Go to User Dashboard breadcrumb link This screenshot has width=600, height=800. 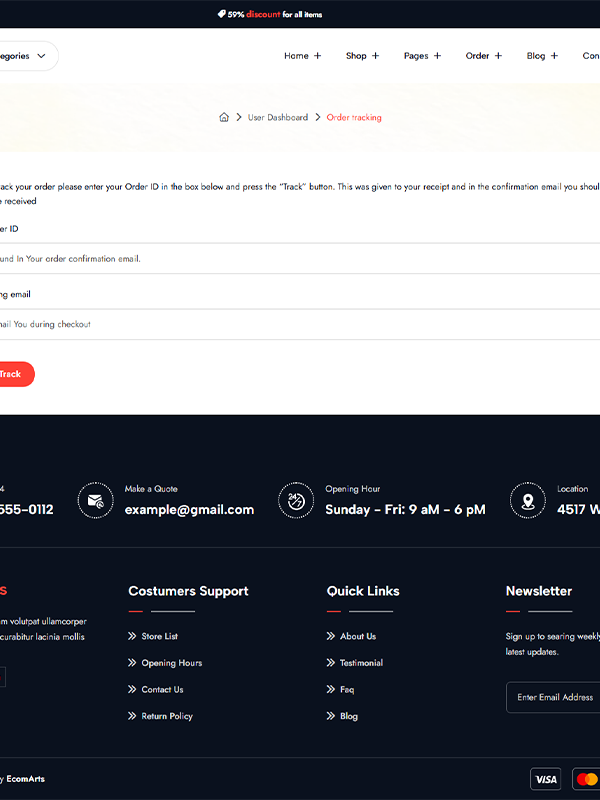click(x=278, y=118)
